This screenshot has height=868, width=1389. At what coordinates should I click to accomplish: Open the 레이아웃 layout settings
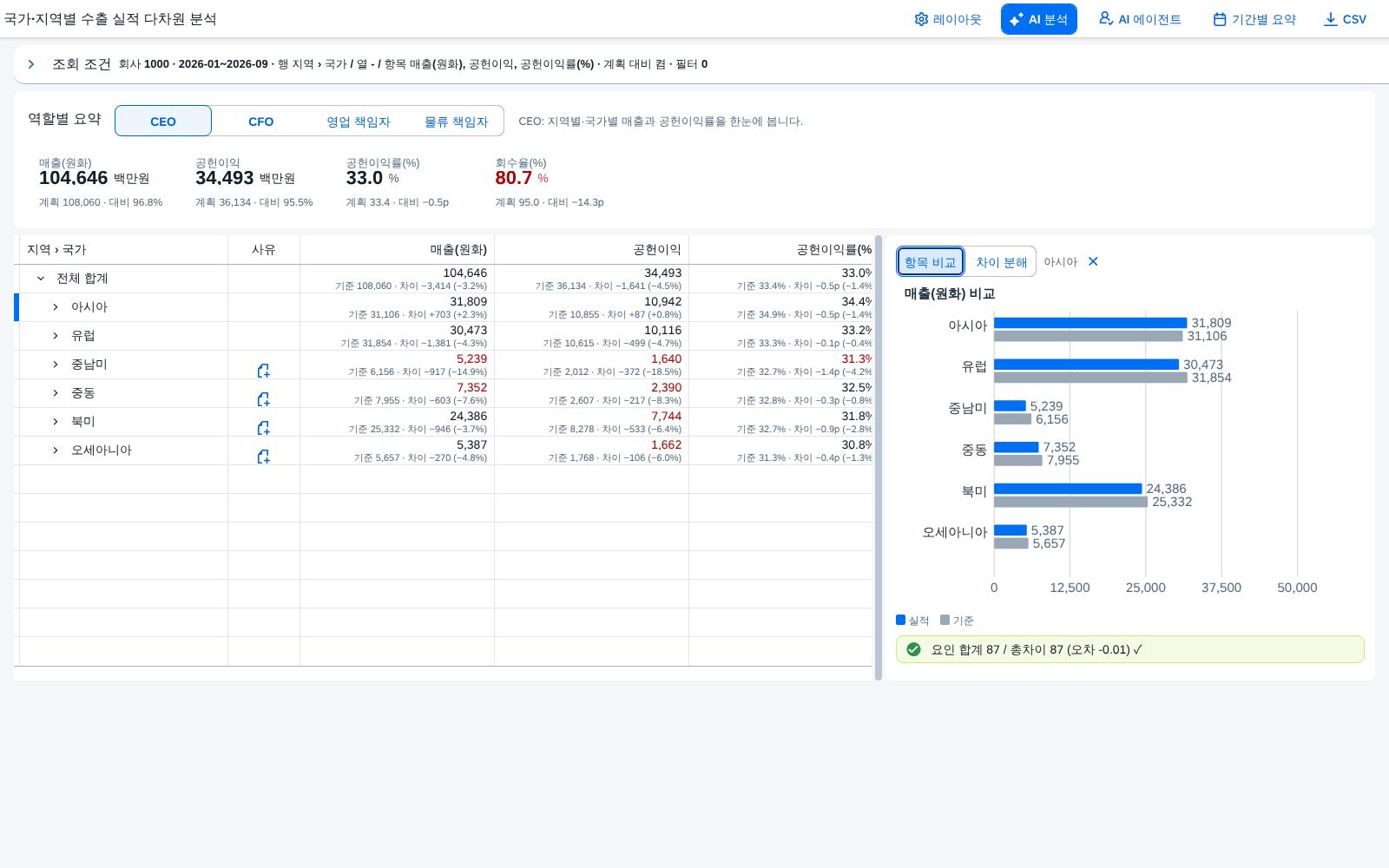point(947,19)
